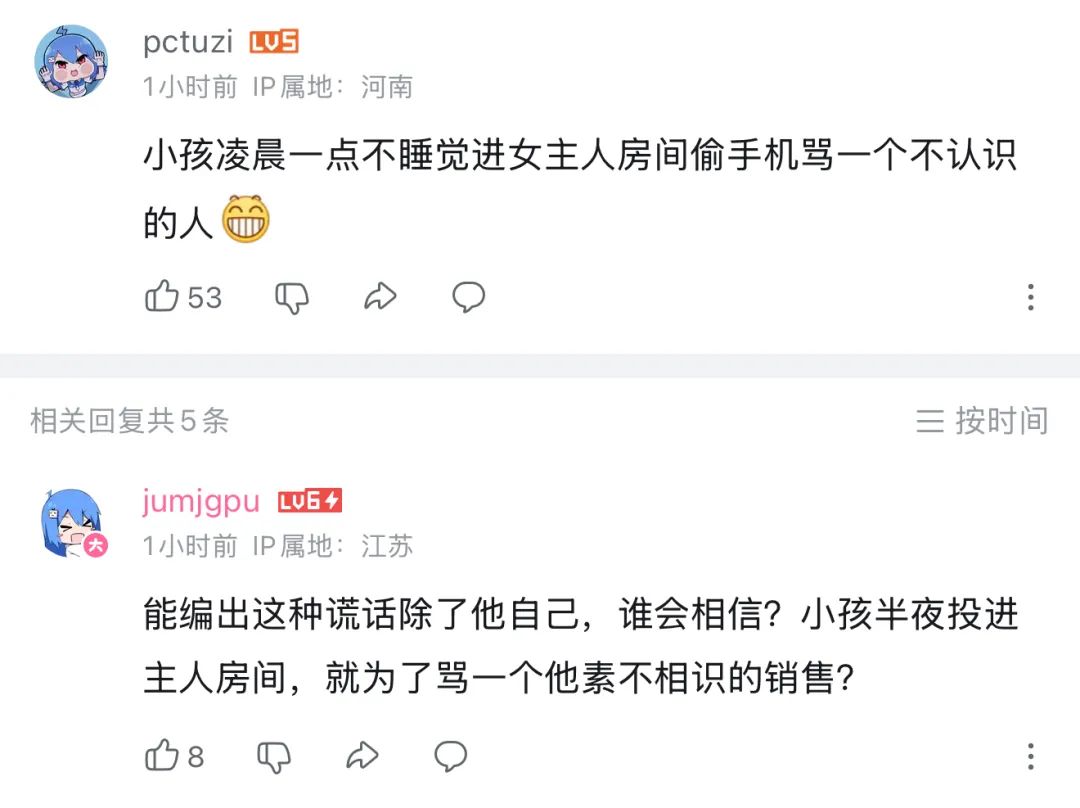Open jumjgpu's avatar profile
The width and height of the screenshot is (1080, 808).
tap(72, 522)
